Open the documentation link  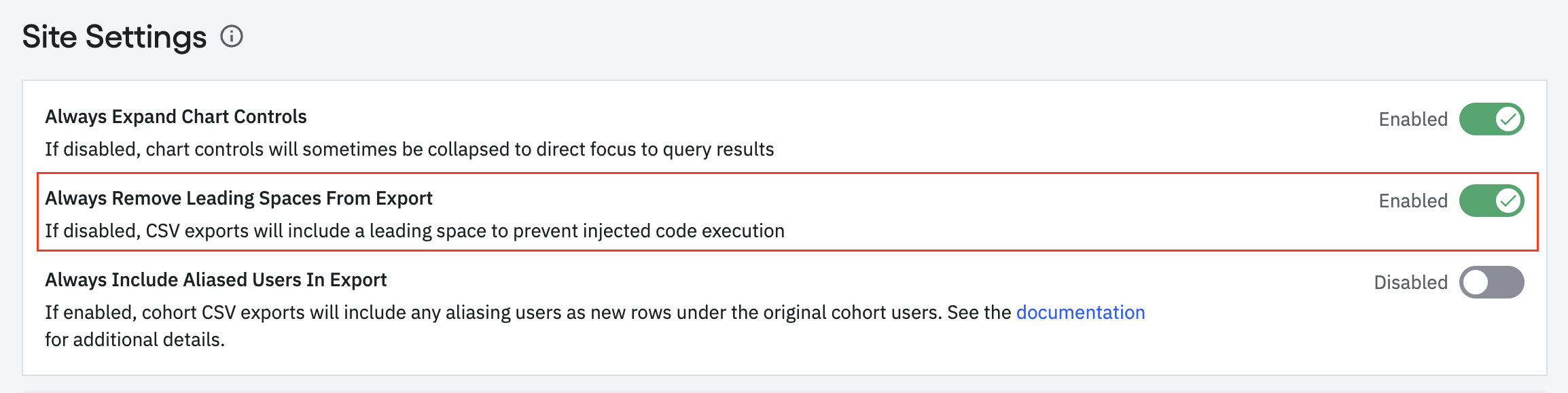tap(1080, 313)
